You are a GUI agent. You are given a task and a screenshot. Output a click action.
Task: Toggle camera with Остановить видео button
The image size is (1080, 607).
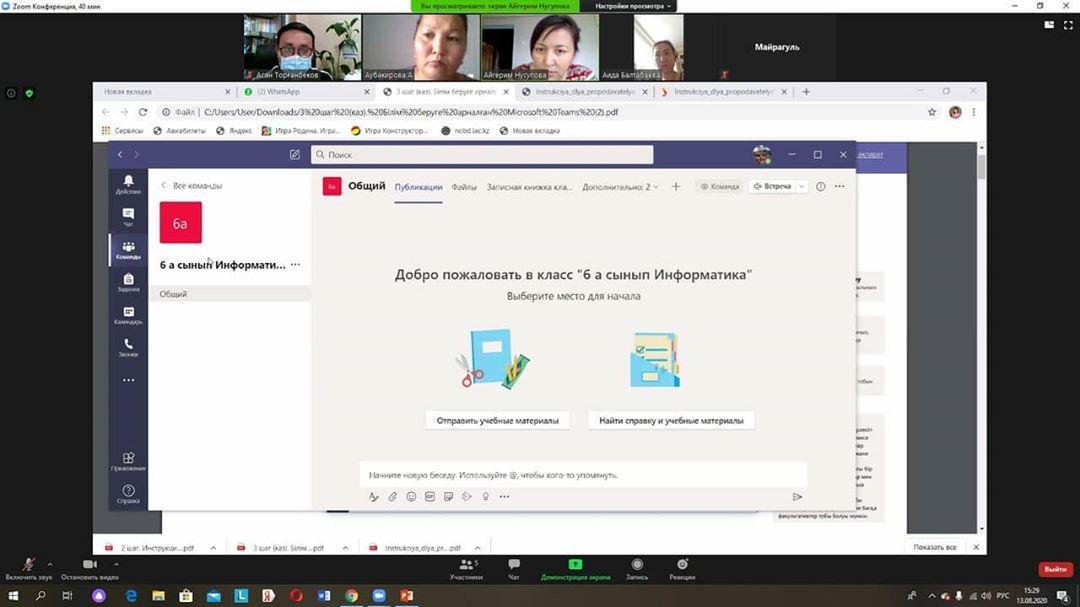[90, 569]
